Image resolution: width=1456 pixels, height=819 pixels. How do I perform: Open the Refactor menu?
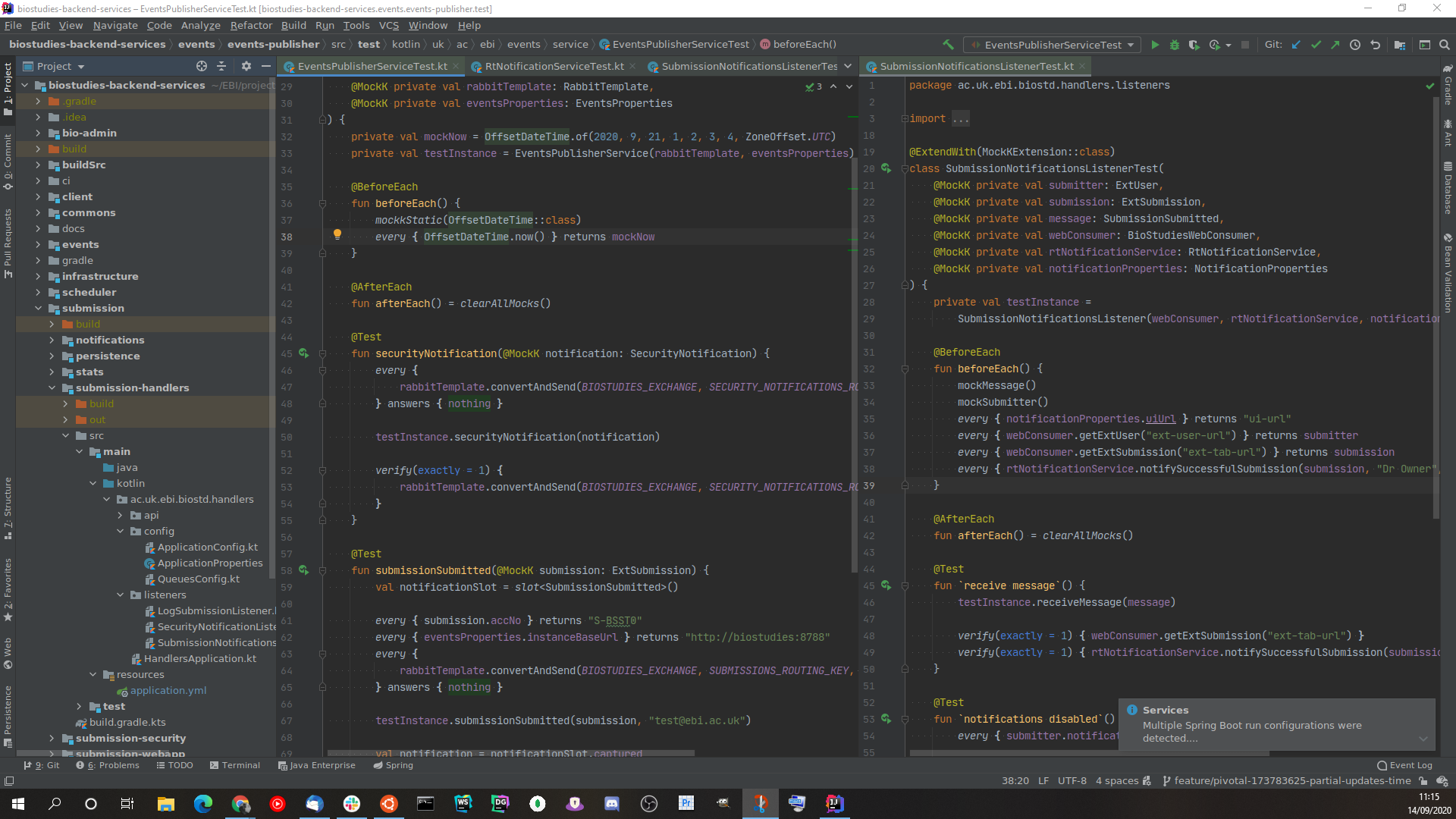(x=250, y=25)
